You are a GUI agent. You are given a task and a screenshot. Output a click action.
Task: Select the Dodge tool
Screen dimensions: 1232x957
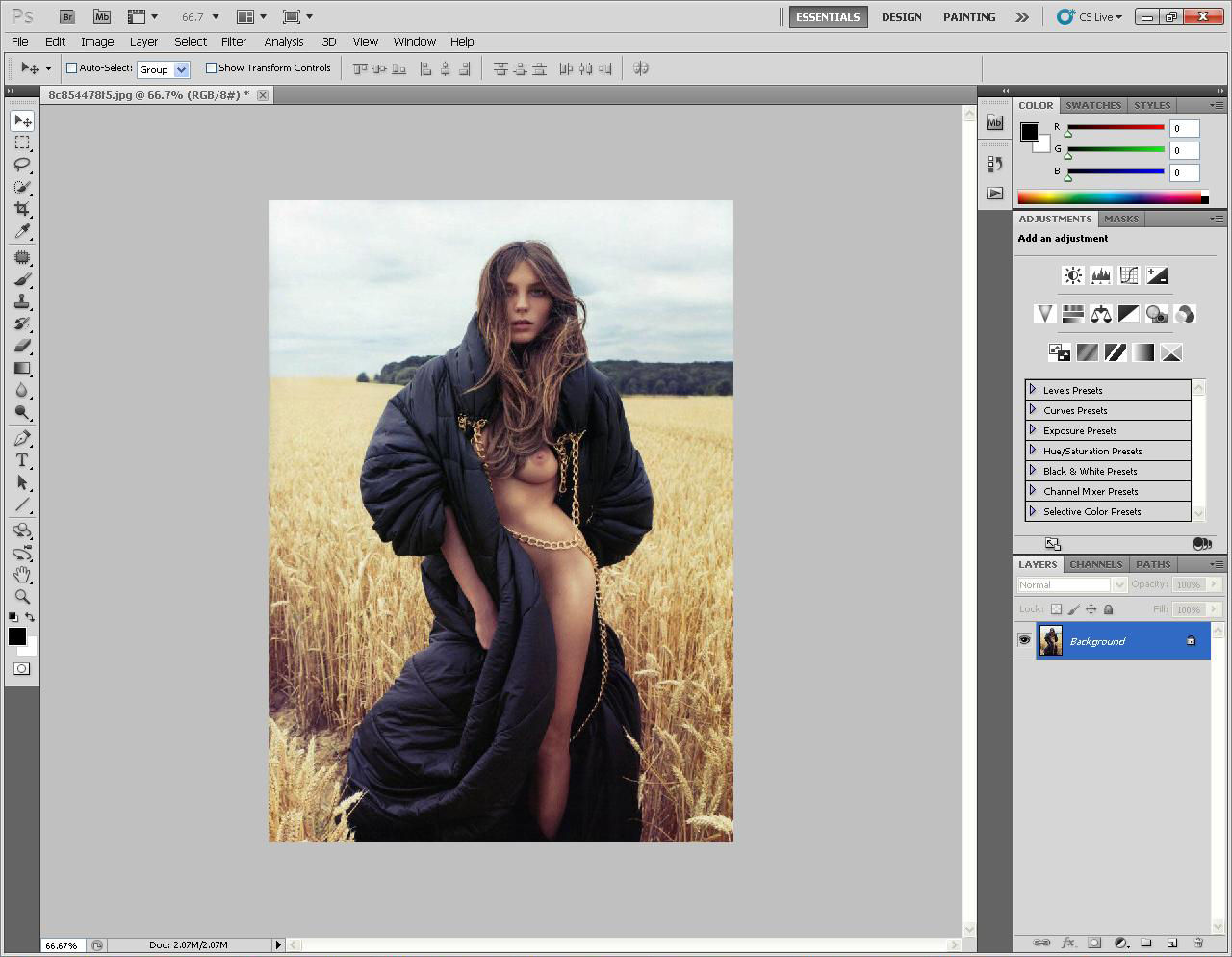[x=22, y=412]
